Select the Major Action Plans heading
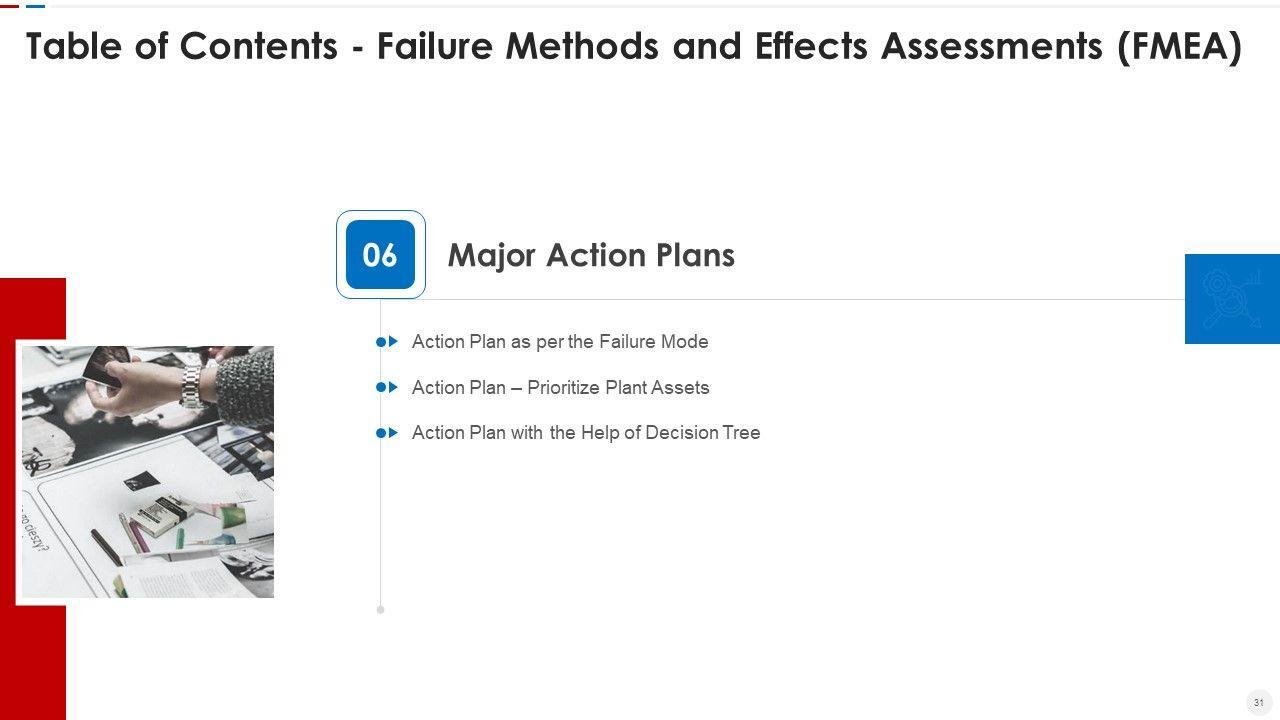 point(591,255)
